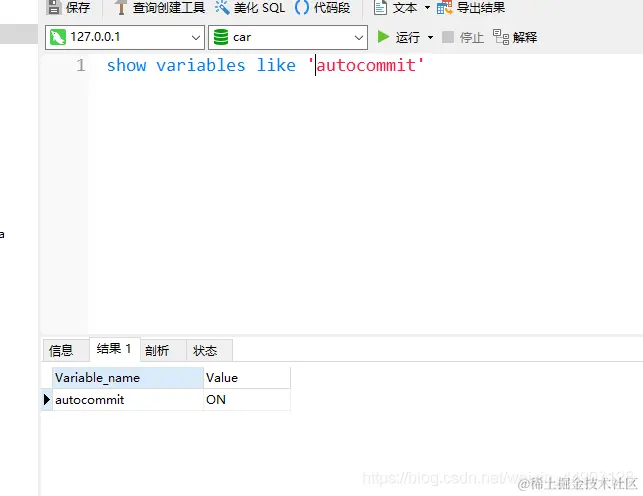Select the autocommit result cell
This screenshot has height=496, width=643.
(x=128, y=400)
